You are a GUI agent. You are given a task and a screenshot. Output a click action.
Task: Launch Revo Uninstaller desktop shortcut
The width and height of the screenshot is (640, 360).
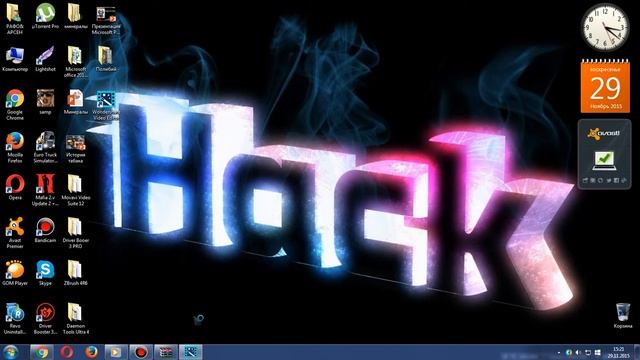point(15,319)
